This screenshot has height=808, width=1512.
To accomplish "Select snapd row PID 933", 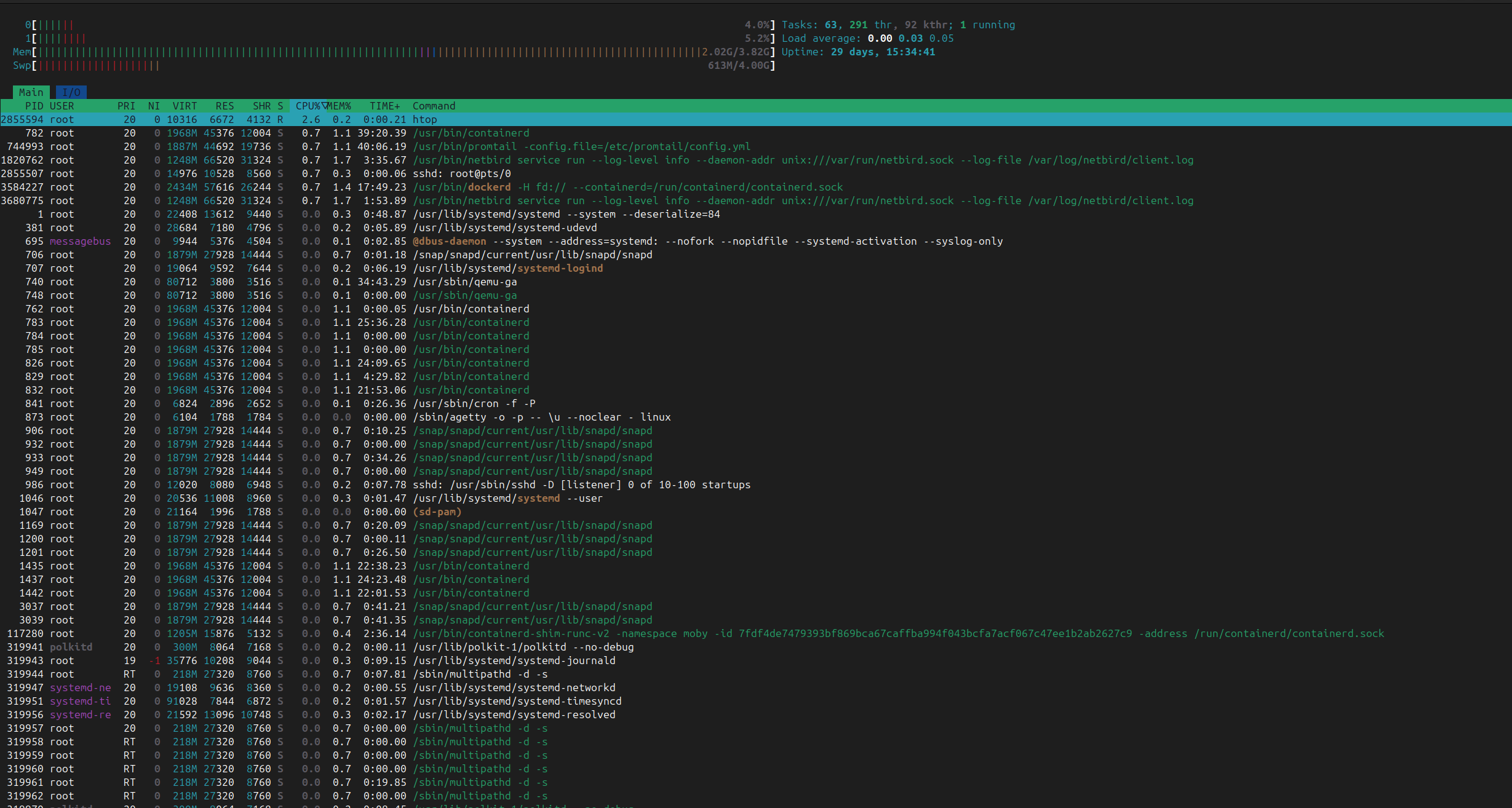I will 756,457.
